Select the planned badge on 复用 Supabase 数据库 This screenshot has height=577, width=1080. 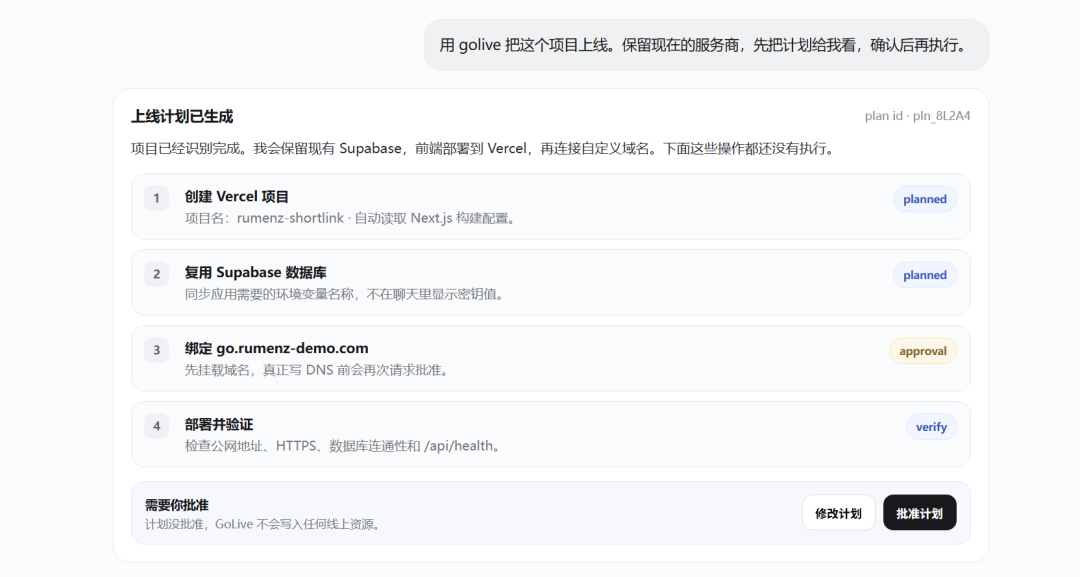coord(924,275)
